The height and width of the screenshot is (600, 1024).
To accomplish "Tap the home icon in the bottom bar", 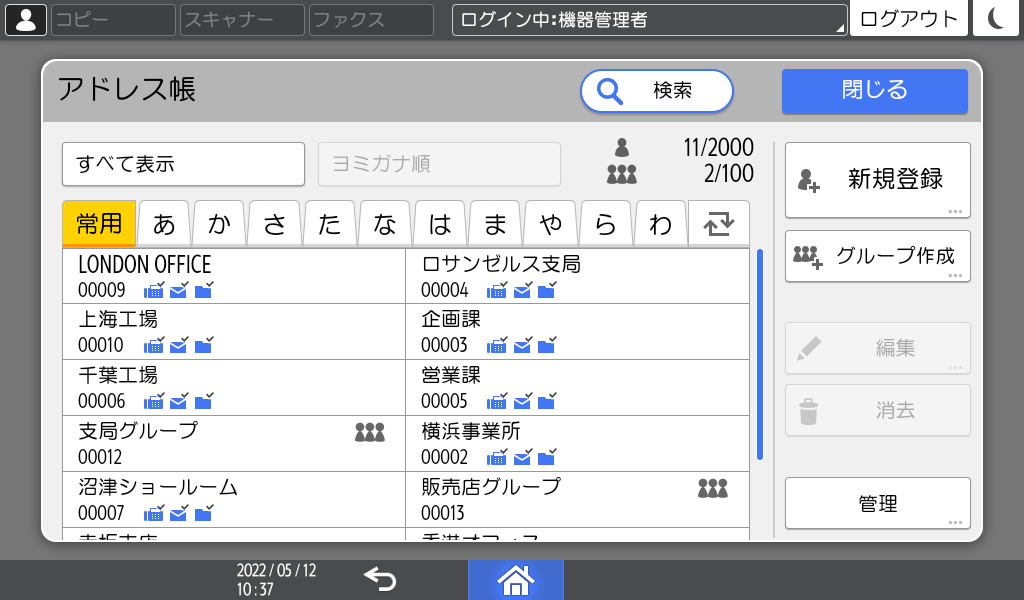I will coord(516,578).
